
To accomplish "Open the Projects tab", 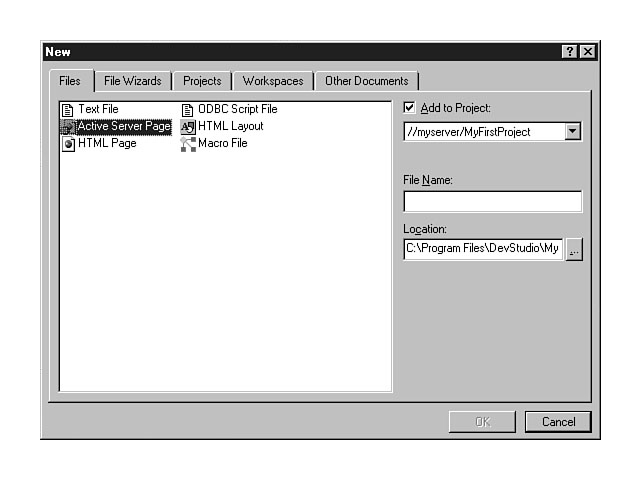I will (x=202, y=81).
